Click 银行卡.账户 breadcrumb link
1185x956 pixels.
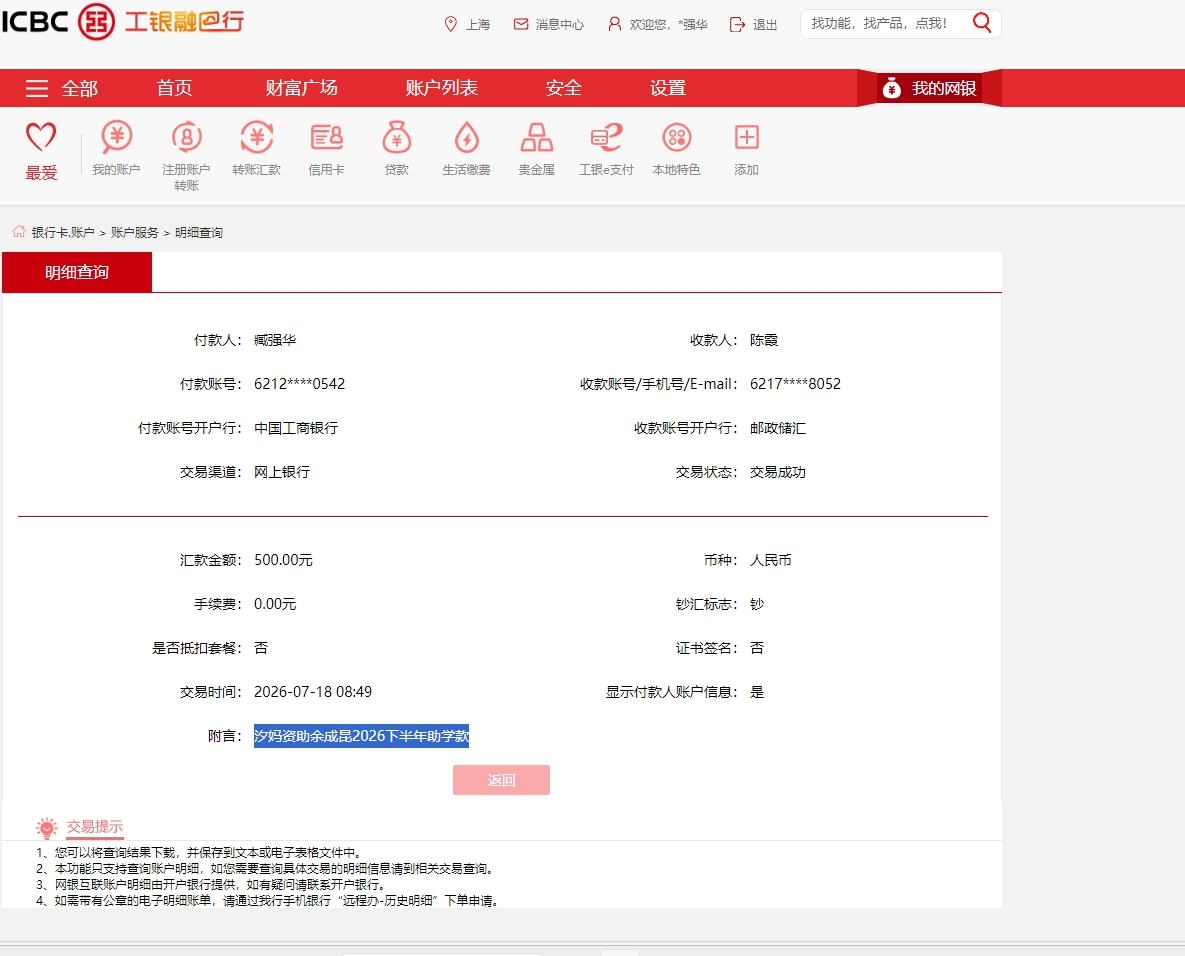click(63, 233)
